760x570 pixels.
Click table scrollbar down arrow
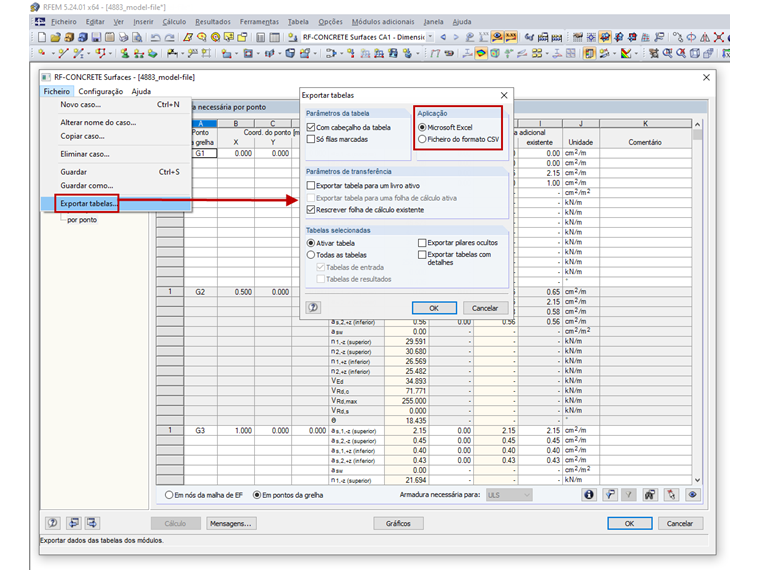coord(697,480)
